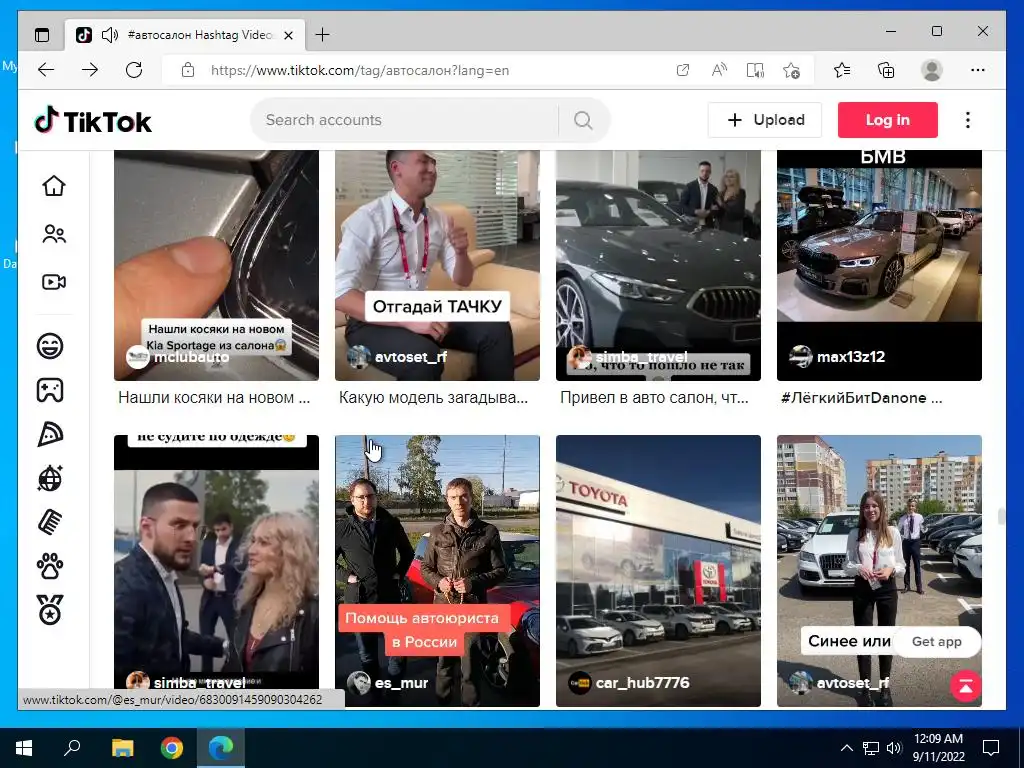Select the Comedy smiley face category icon

50,345
